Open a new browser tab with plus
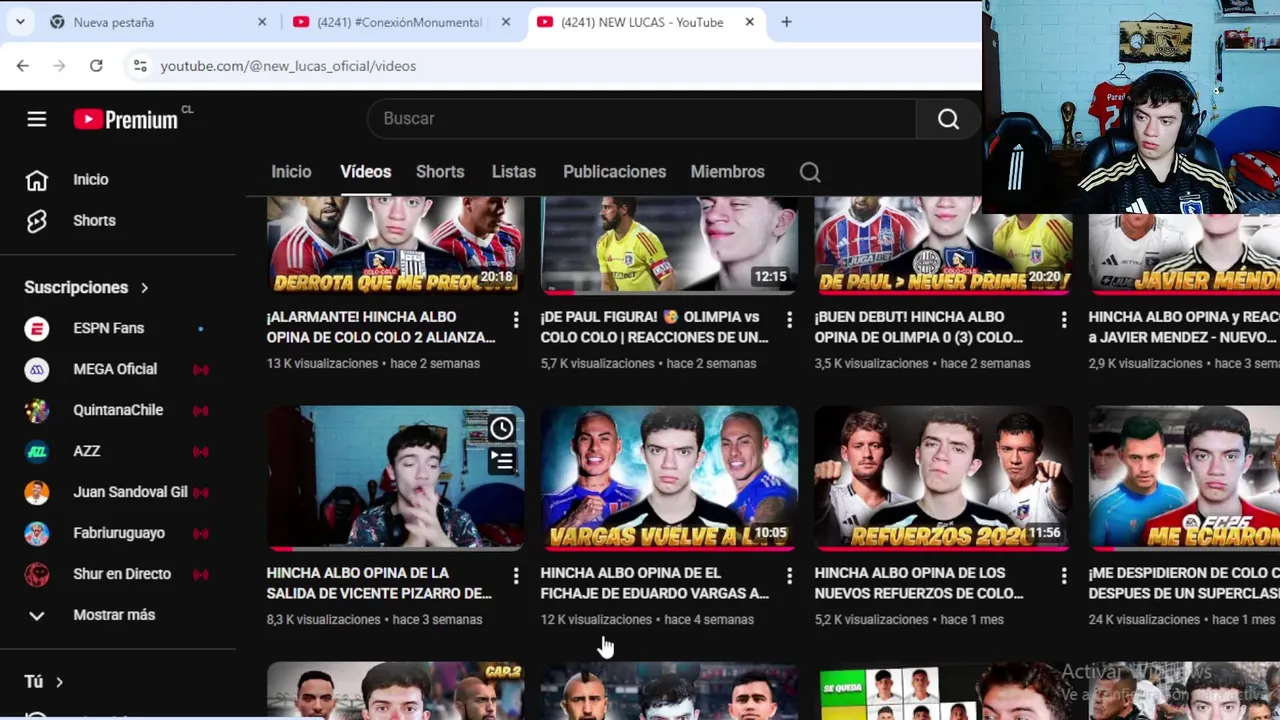Screen dimensions: 1280x720 [786, 22]
